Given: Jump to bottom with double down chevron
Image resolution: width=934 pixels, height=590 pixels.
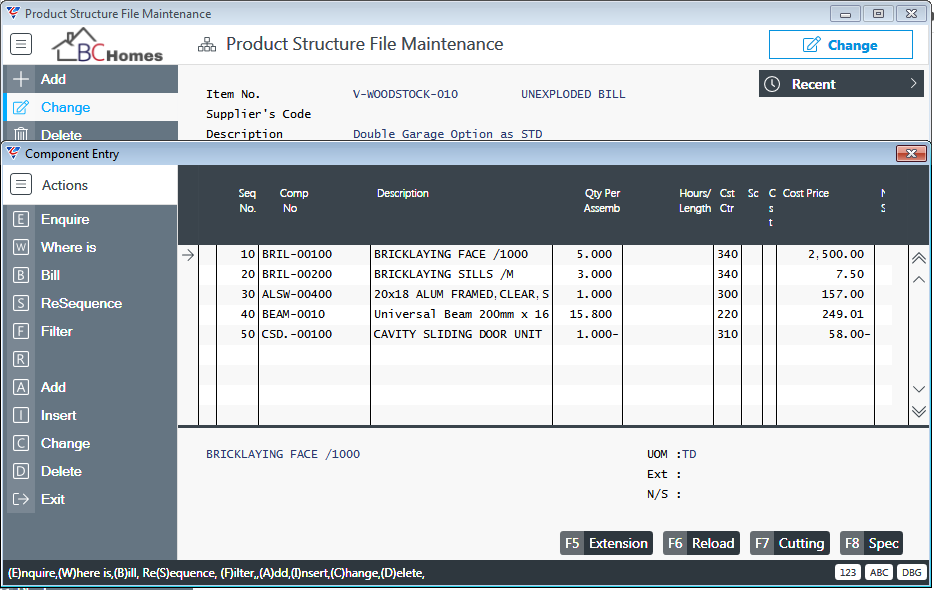Looking at the screenshot, I should point(919,411).
